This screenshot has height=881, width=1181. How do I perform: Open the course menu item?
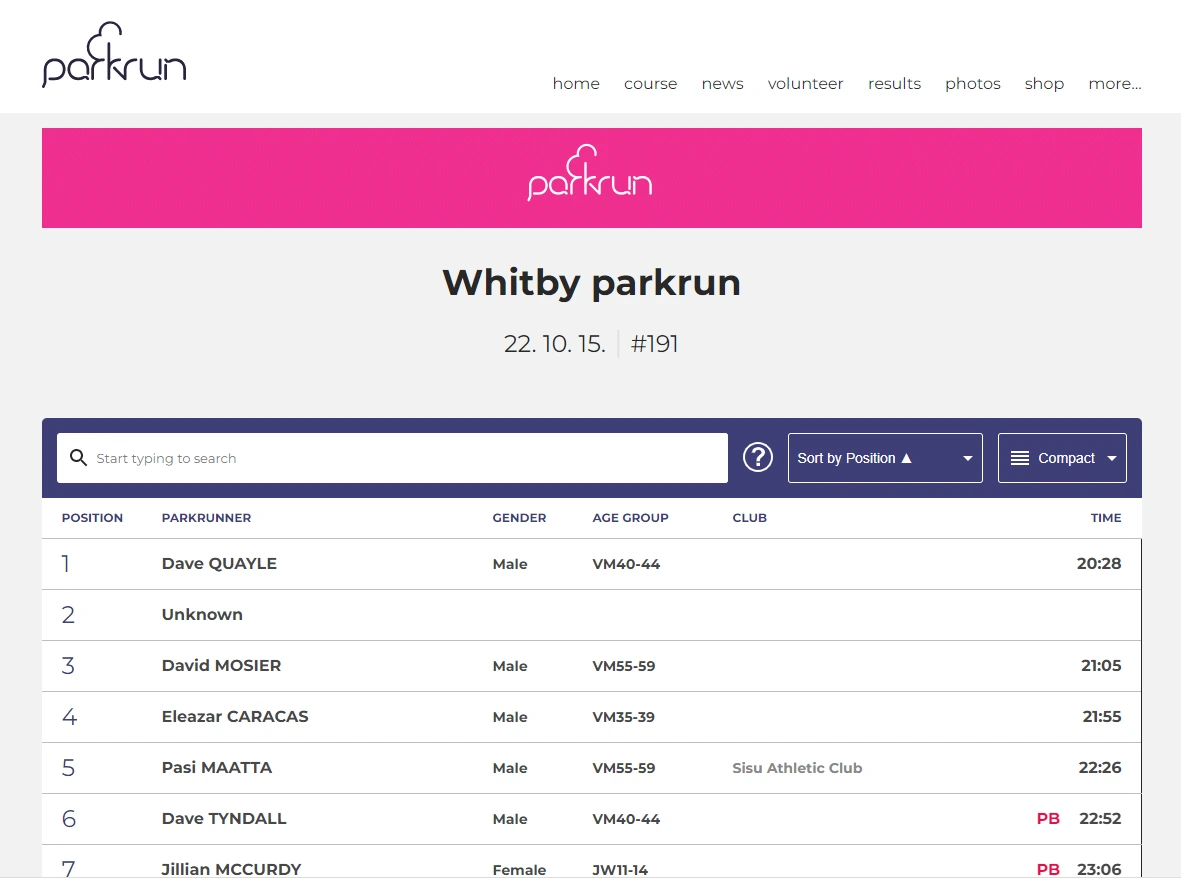[x=651, y=84]
